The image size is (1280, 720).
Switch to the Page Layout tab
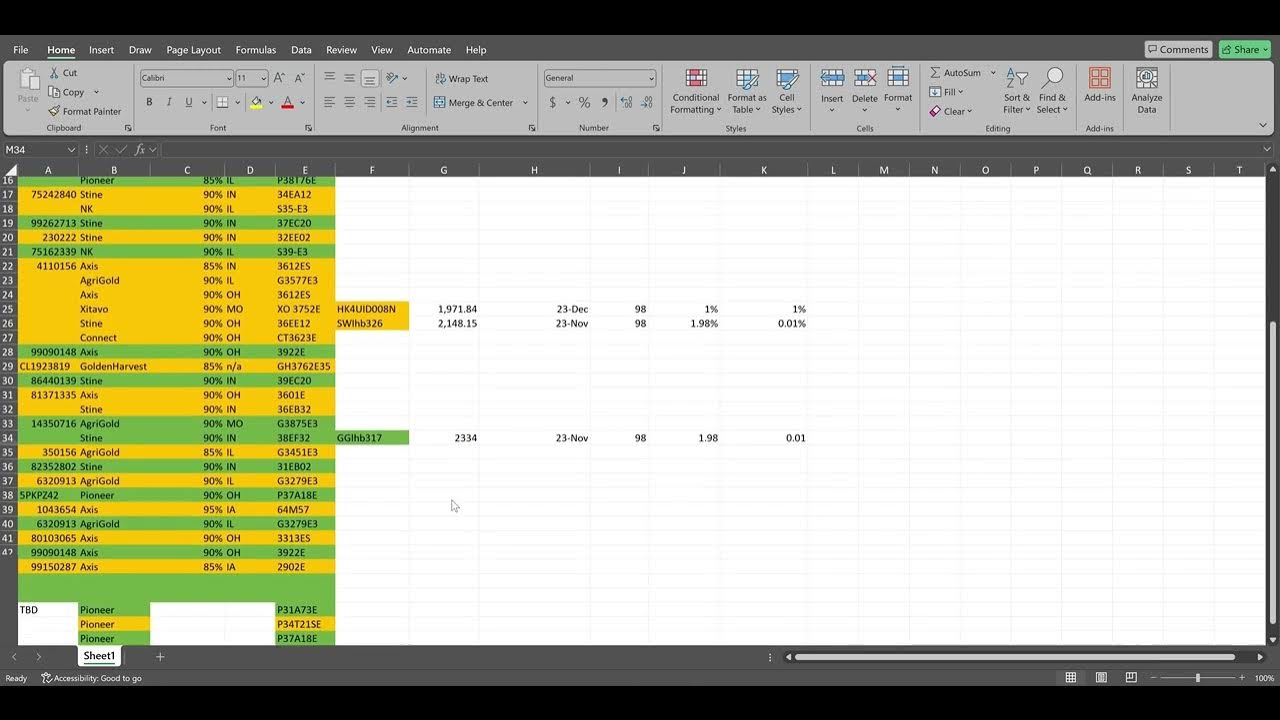[193, 50]
